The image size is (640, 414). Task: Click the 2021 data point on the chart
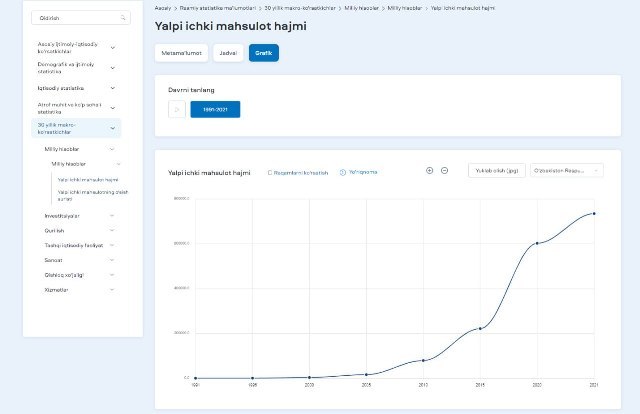[x=594, y=214]
